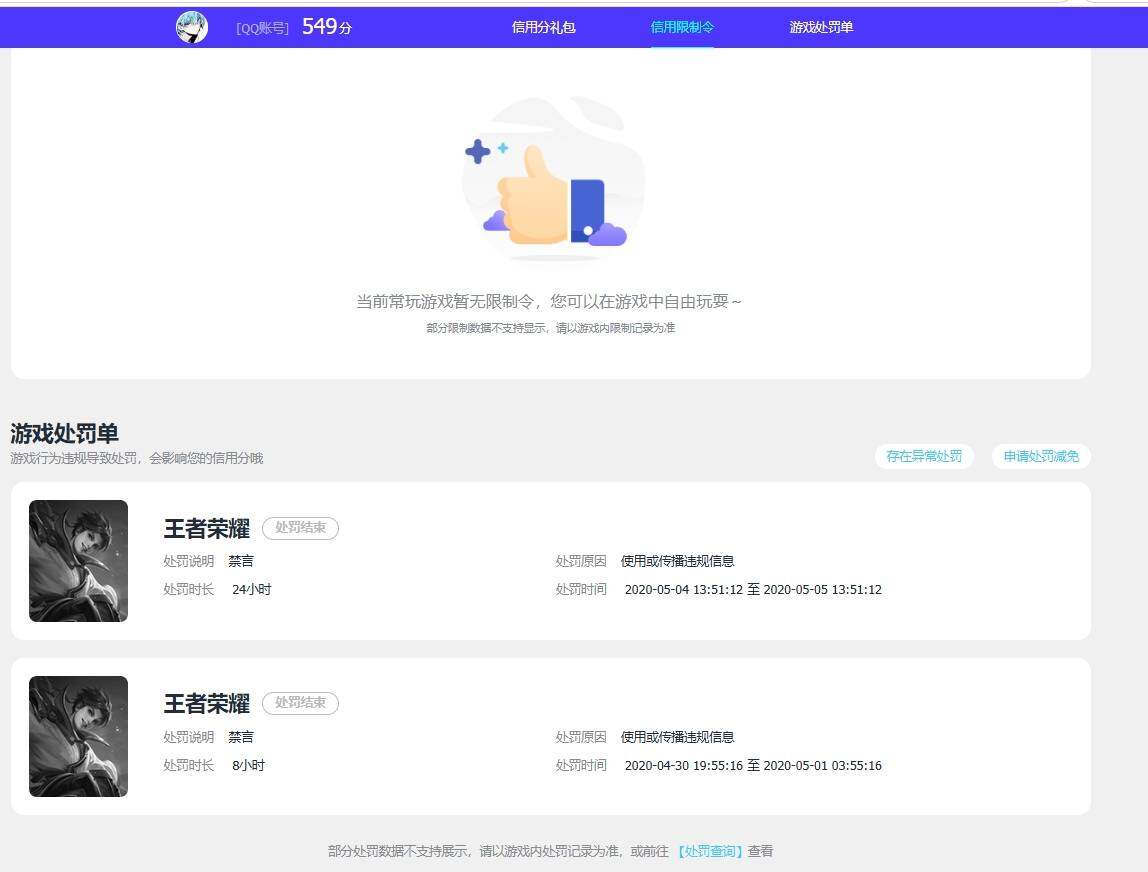Click 处罚结束 badge on 8小时 penalty card
Image resolution: width=1148 pixels, height=872 pixels.
coord(300,703)
